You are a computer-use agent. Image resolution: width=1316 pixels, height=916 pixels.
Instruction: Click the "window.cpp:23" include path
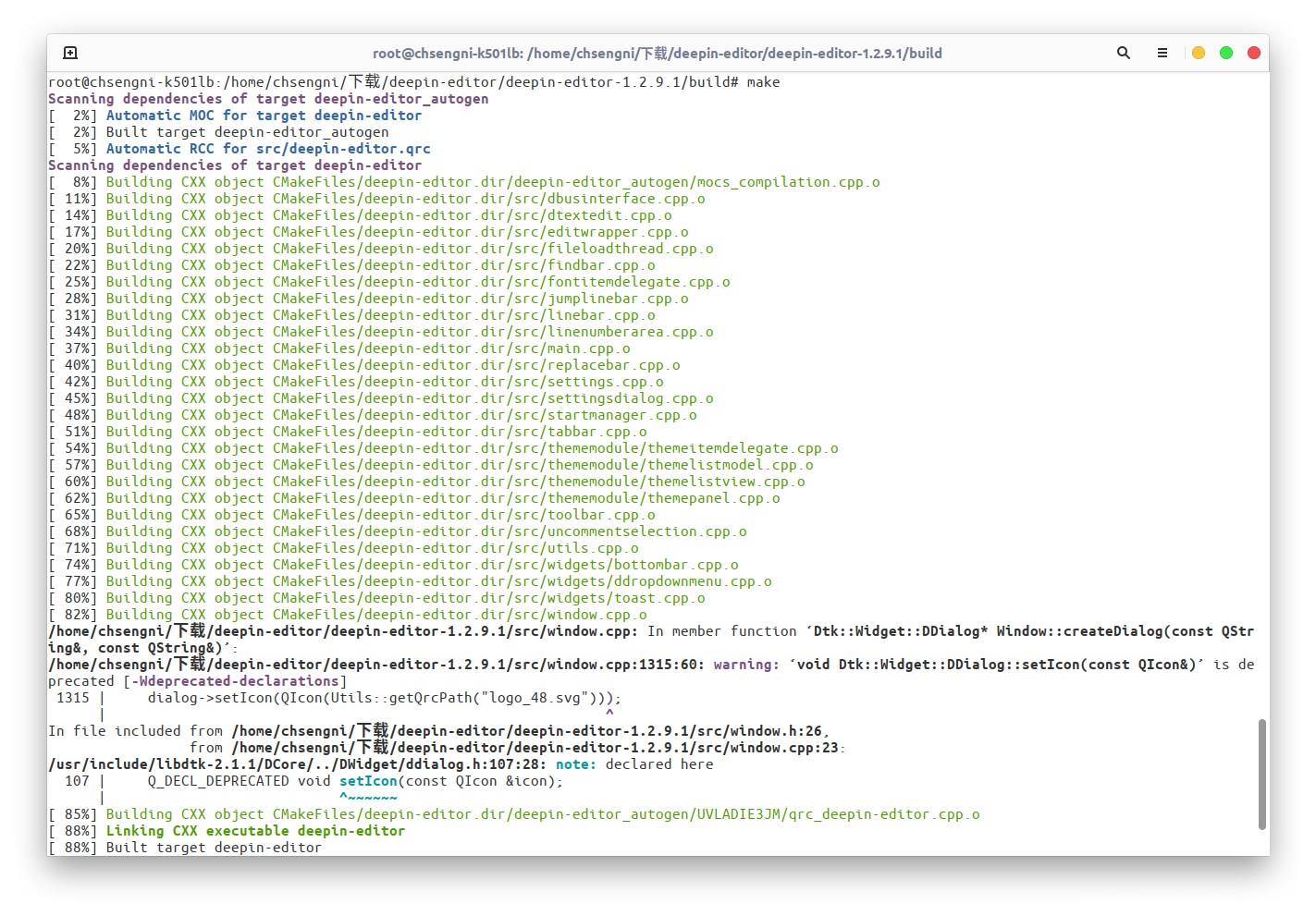[x=535, y=748]
